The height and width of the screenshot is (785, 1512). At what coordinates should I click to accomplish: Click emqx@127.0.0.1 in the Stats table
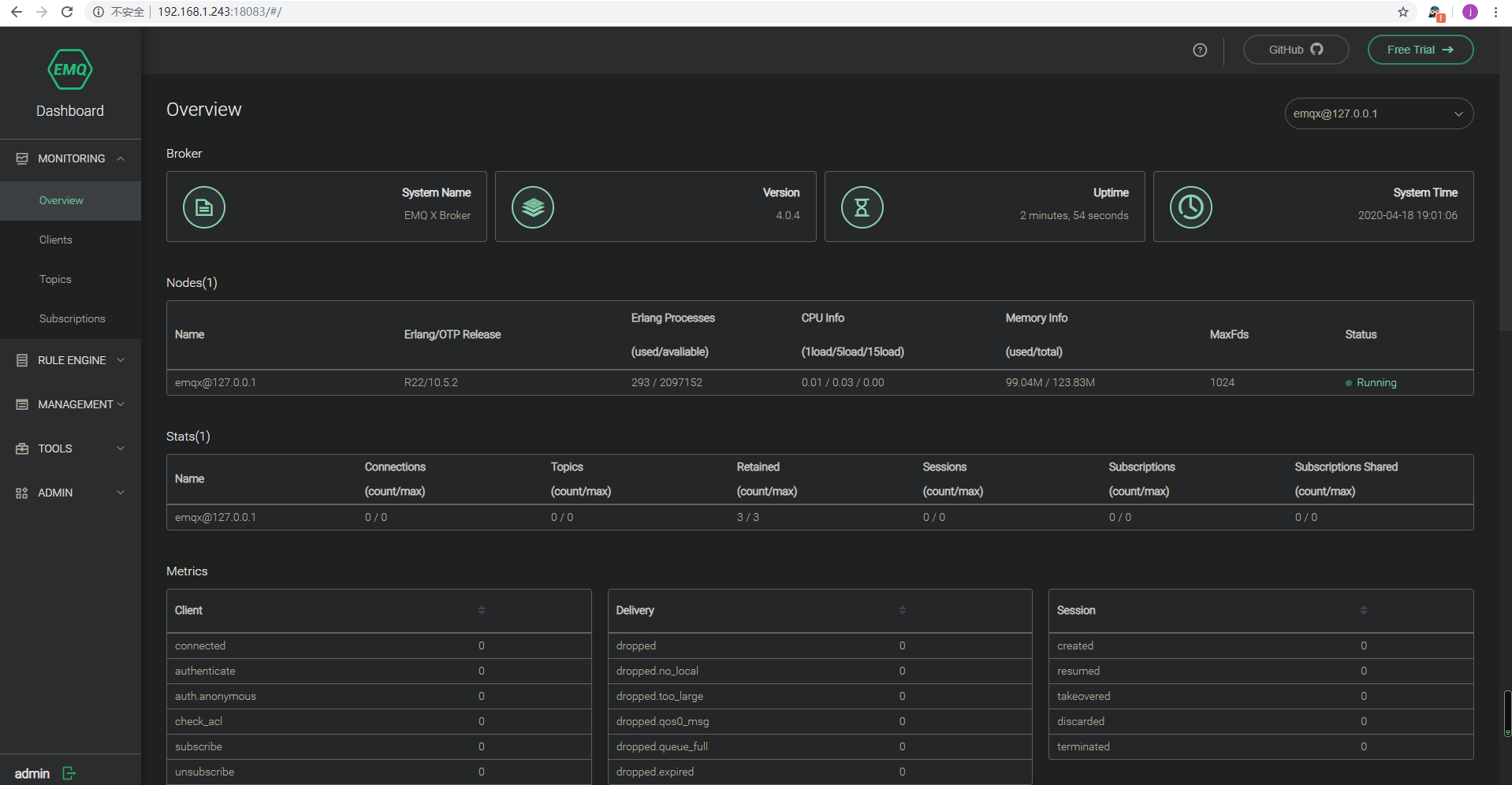(x=215, y=517)
